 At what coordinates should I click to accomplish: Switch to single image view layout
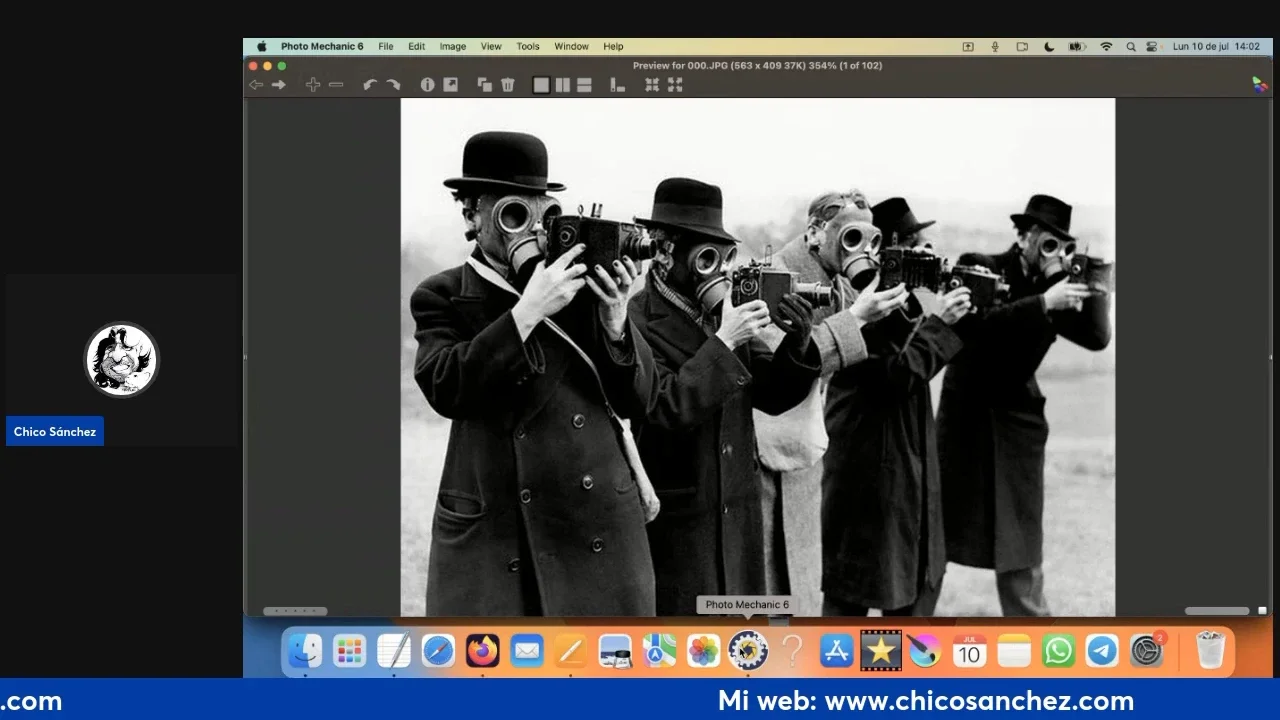tap(541, 85)
